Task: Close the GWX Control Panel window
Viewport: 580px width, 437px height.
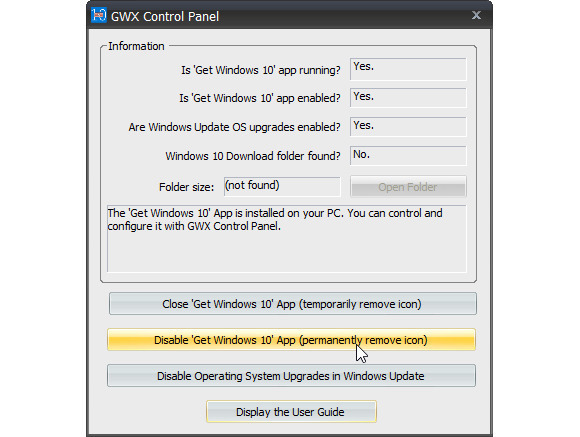Action: pyautogui.click(x=476, y=15)
